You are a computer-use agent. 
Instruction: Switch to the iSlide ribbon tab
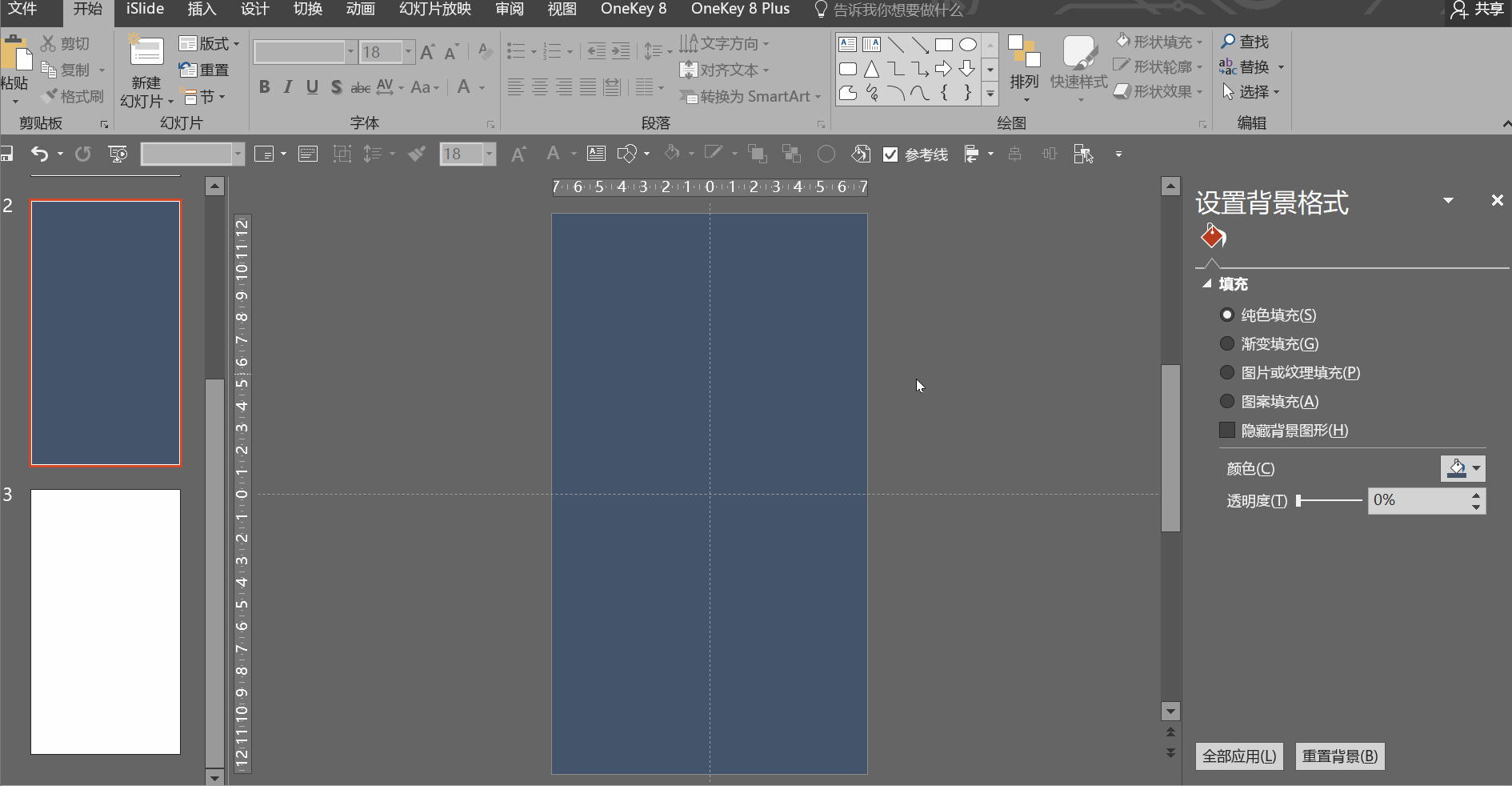click(145, 9)
